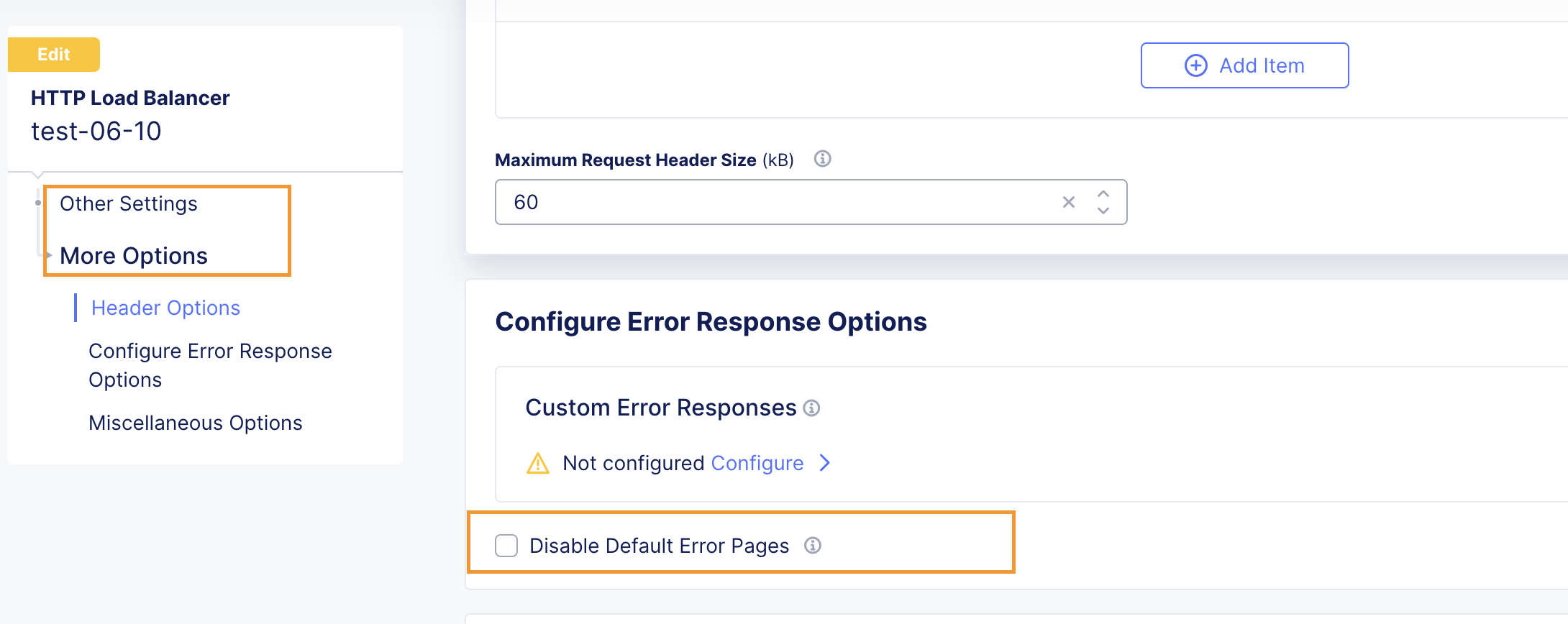Click the yellow Edit badge
The width and height of the screenshot is (1568, 624).
pyautogui.click(x=54, y=55)
